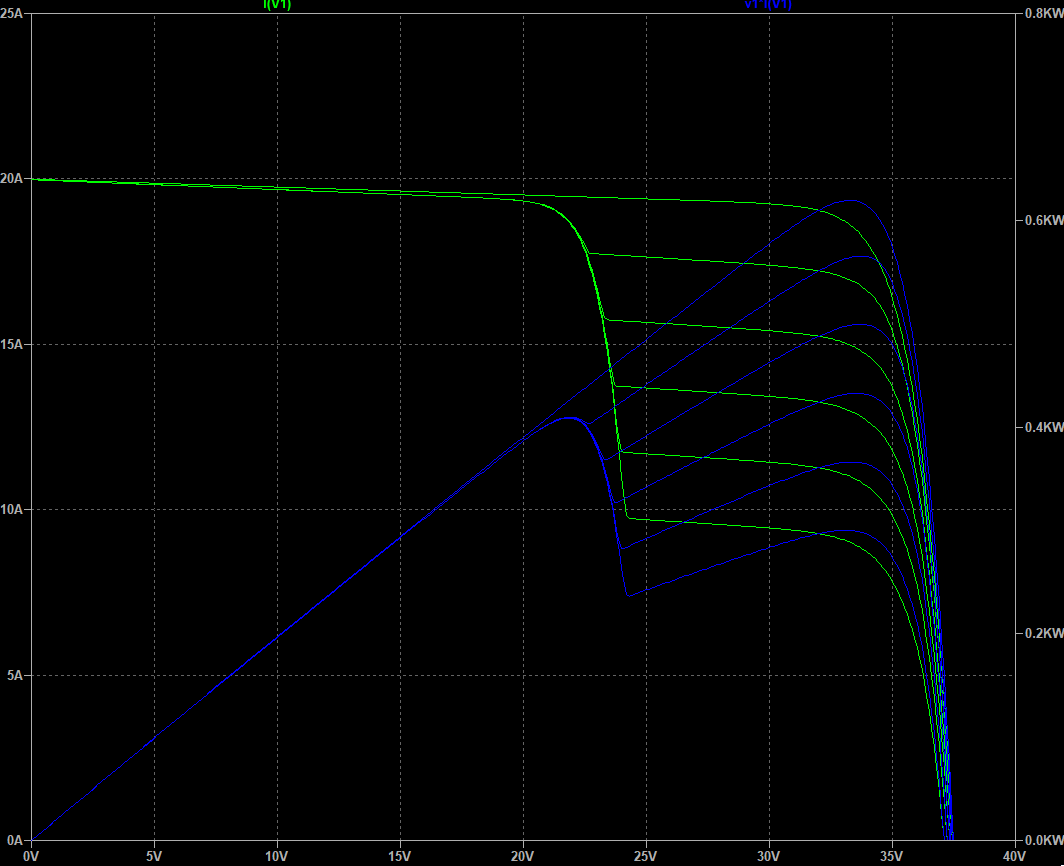Click the 0A label on left axis
The width and height of the screenshot is (1064, 866).
16,841
